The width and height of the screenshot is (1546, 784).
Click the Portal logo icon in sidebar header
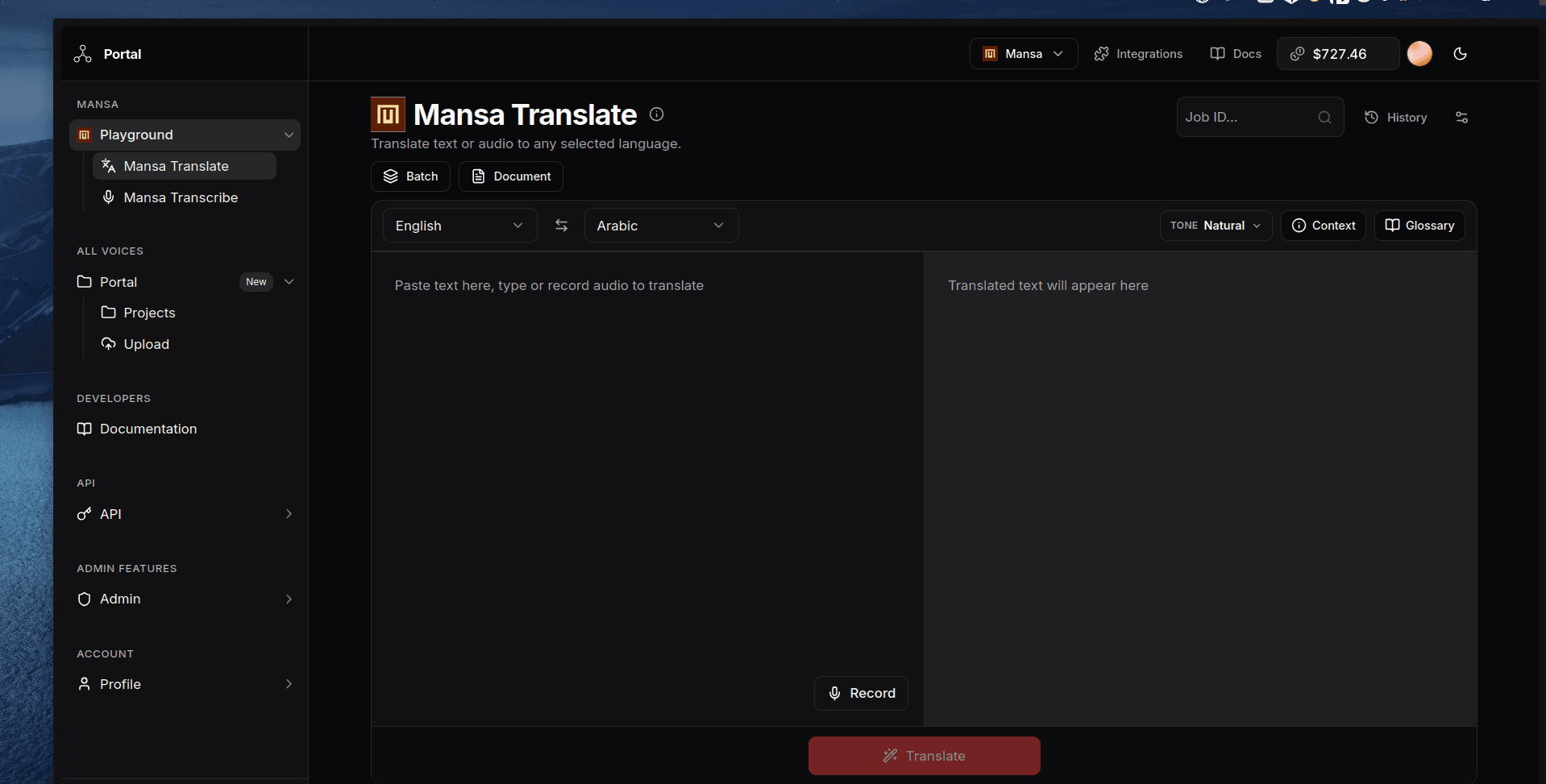coord(82,54)
